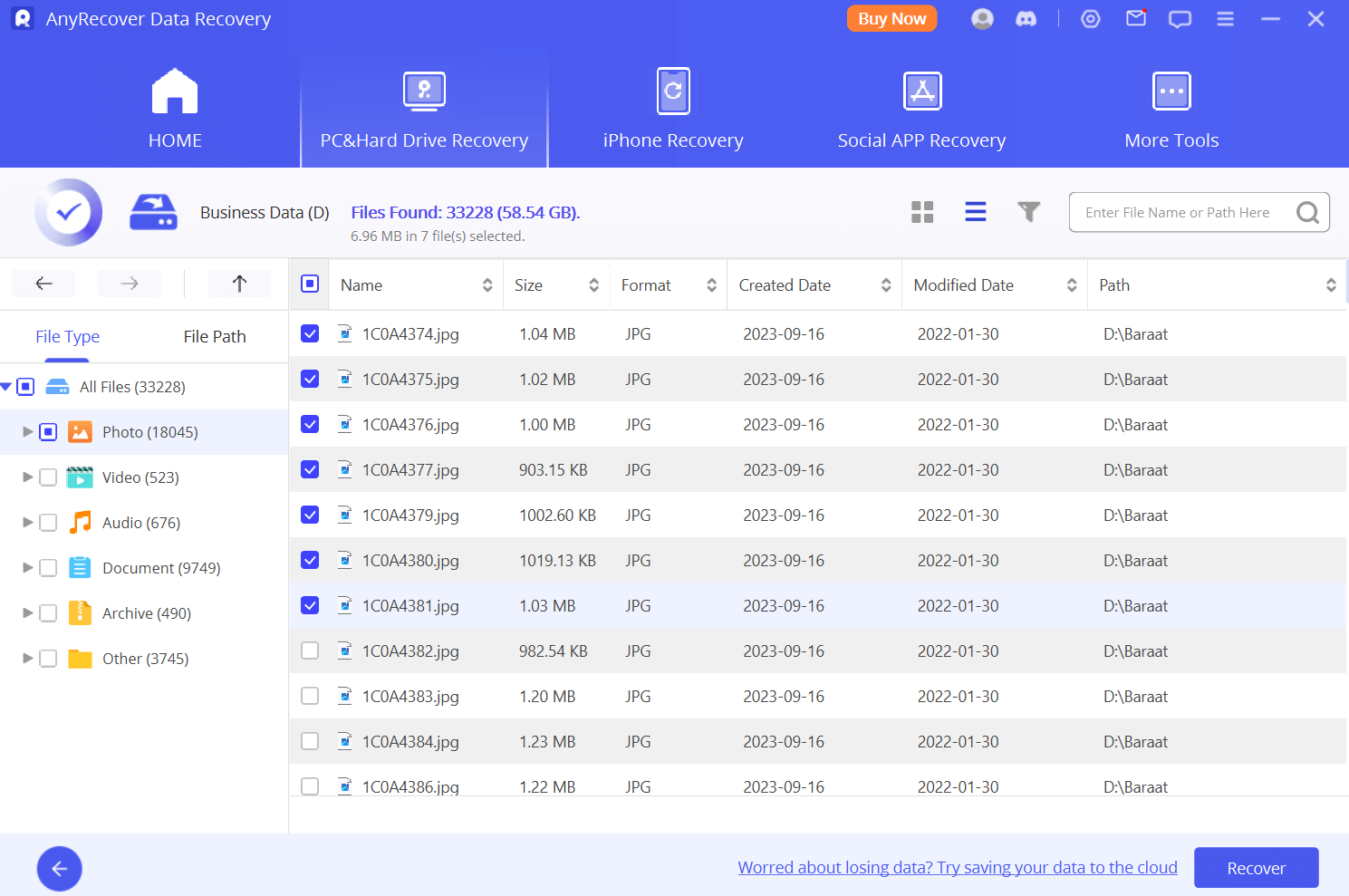Open the hamburger menu in the title bar
Screen dimensions: 1349x896
(1225, 18)
